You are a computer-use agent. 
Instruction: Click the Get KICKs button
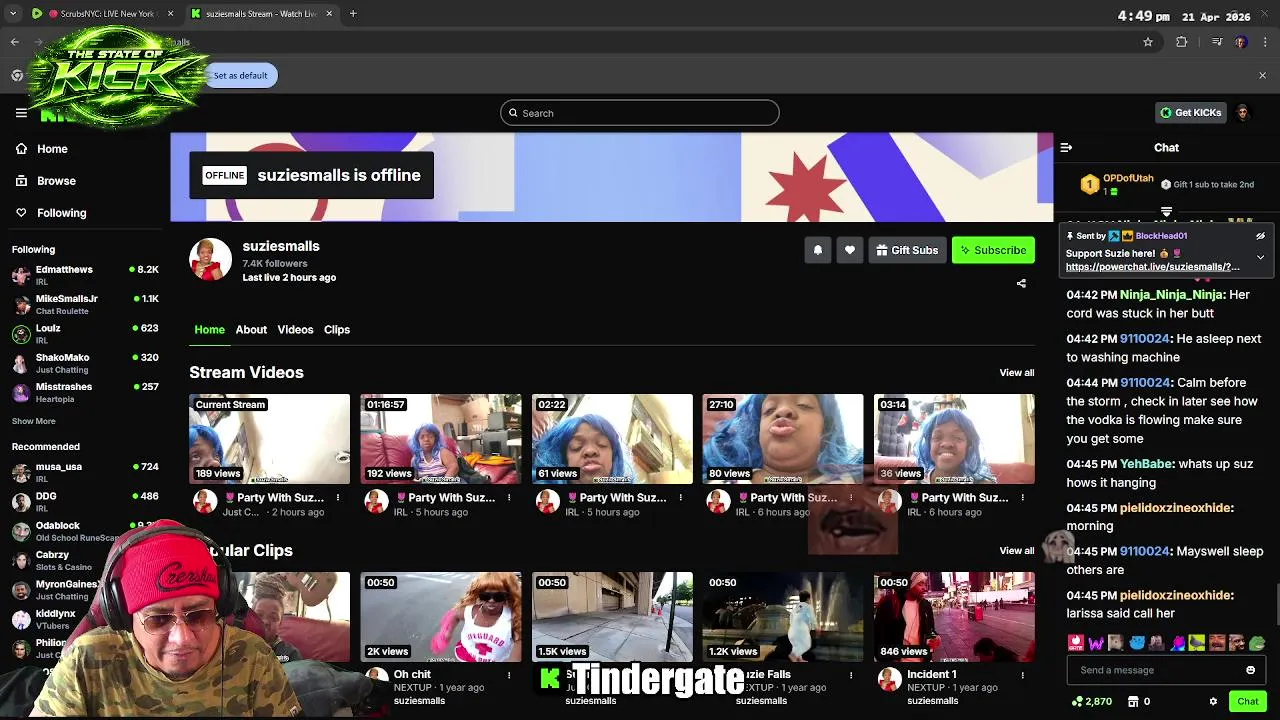pos(1190,113)
